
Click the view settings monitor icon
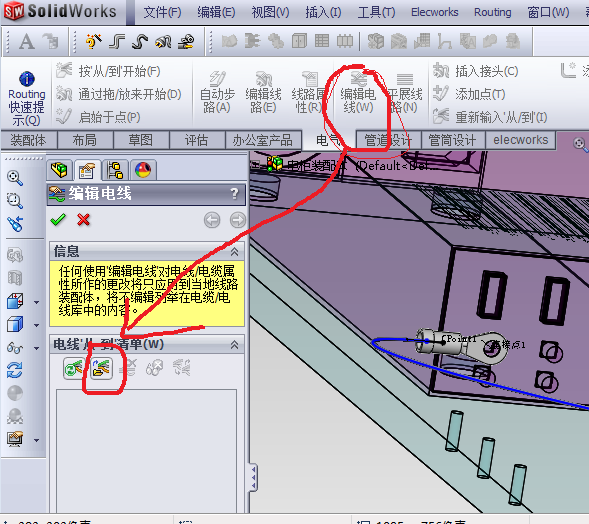point(15,439)
